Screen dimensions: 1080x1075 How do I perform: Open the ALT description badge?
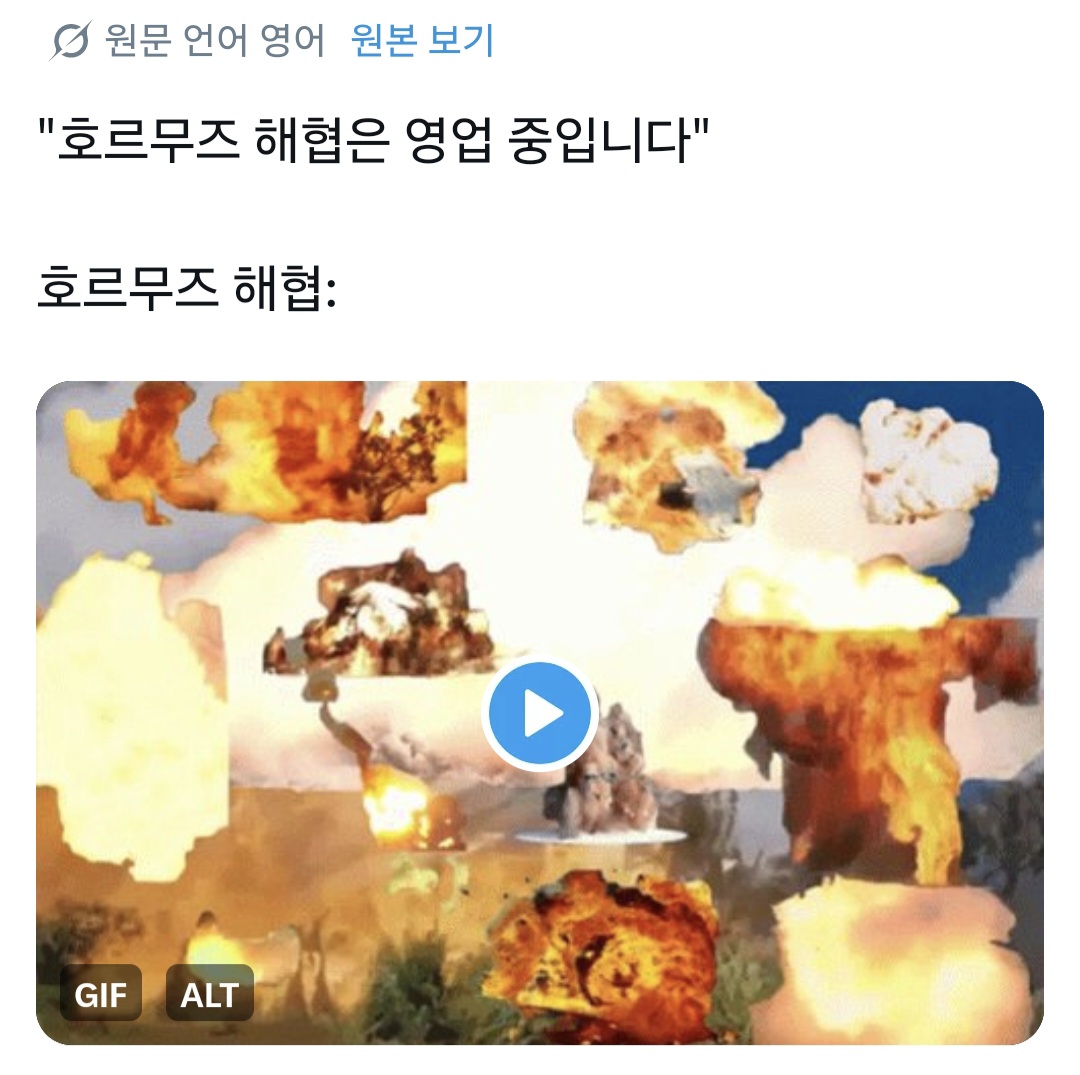[x=210, y=993]
